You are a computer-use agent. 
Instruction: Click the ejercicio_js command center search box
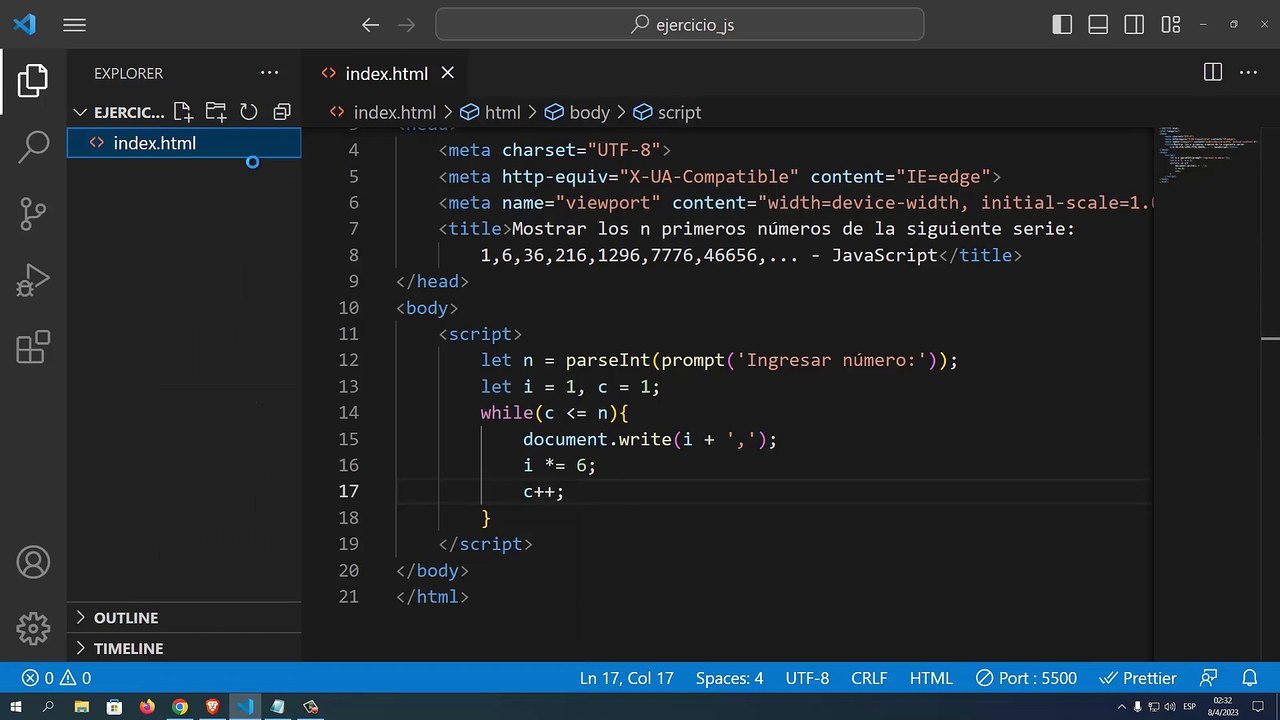[x=680, y=25]
